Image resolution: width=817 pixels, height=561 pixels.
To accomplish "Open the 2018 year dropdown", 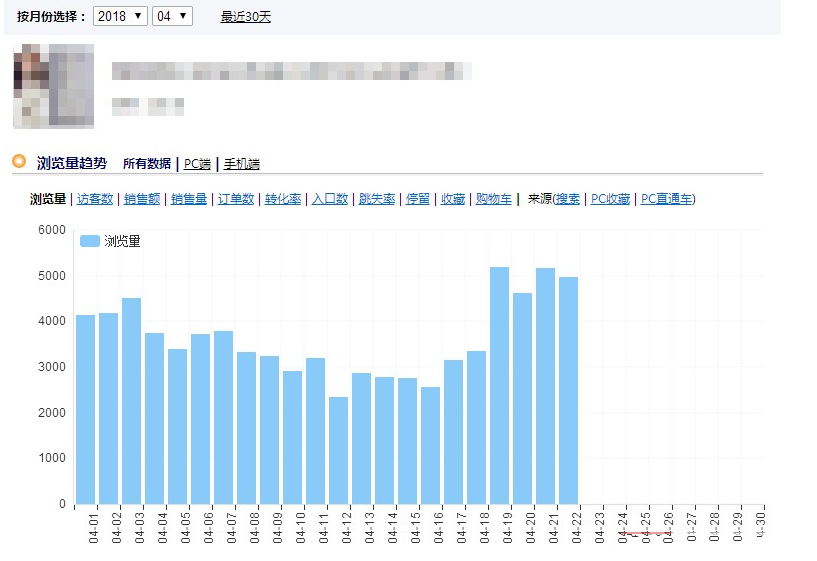I will click(x=119, y=16).
